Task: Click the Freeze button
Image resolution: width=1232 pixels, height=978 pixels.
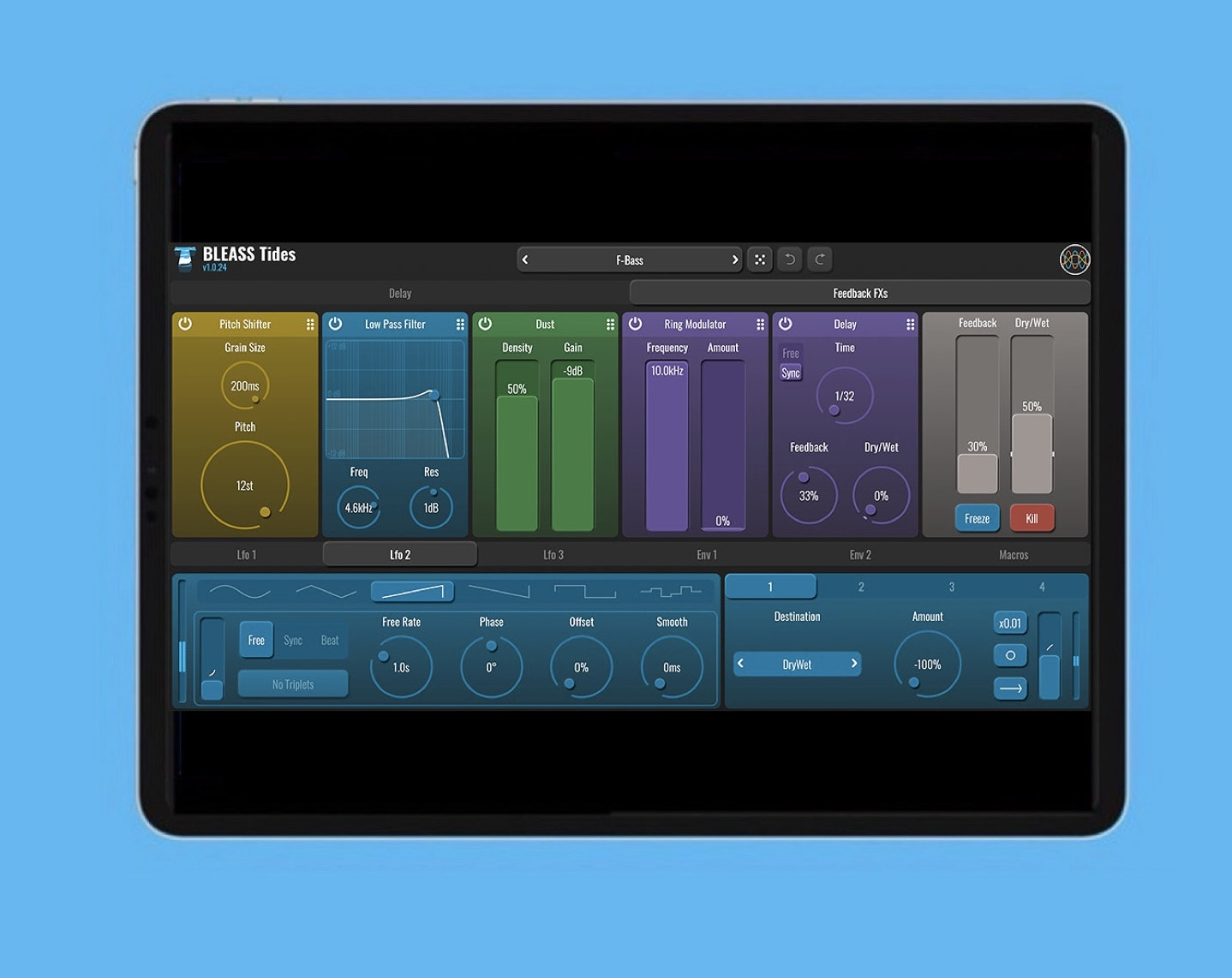Action: tap(977, 518)
